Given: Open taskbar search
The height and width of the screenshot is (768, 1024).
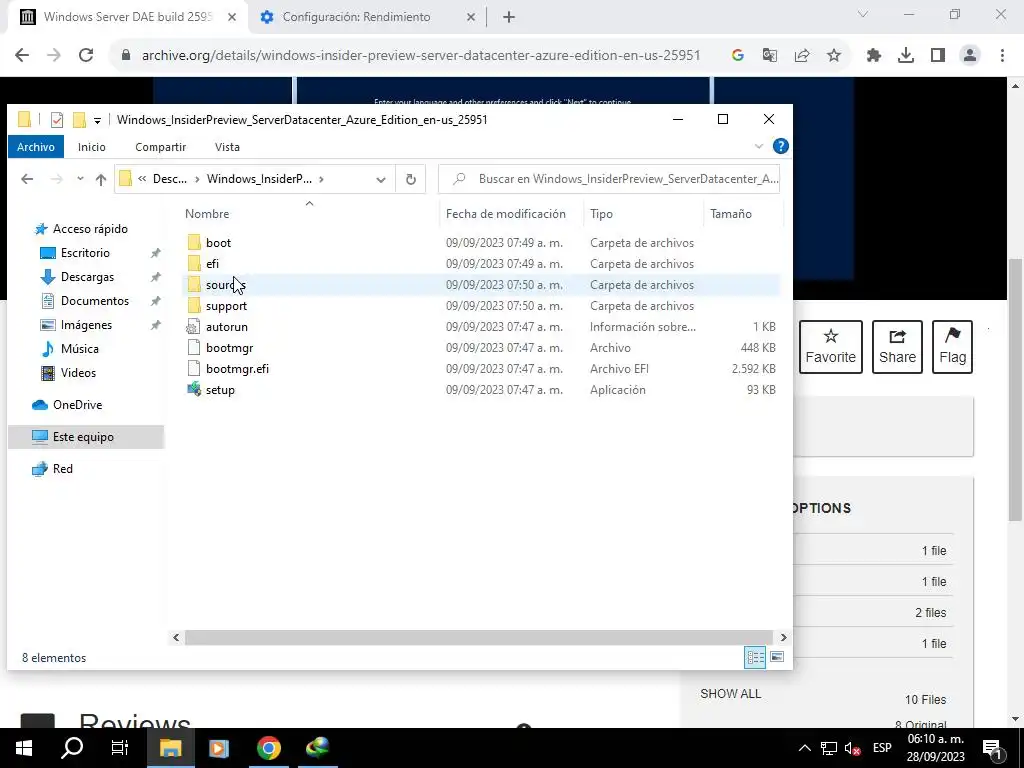Looking at the screenshot, I should pyautogui.click(x=72, y=748).
